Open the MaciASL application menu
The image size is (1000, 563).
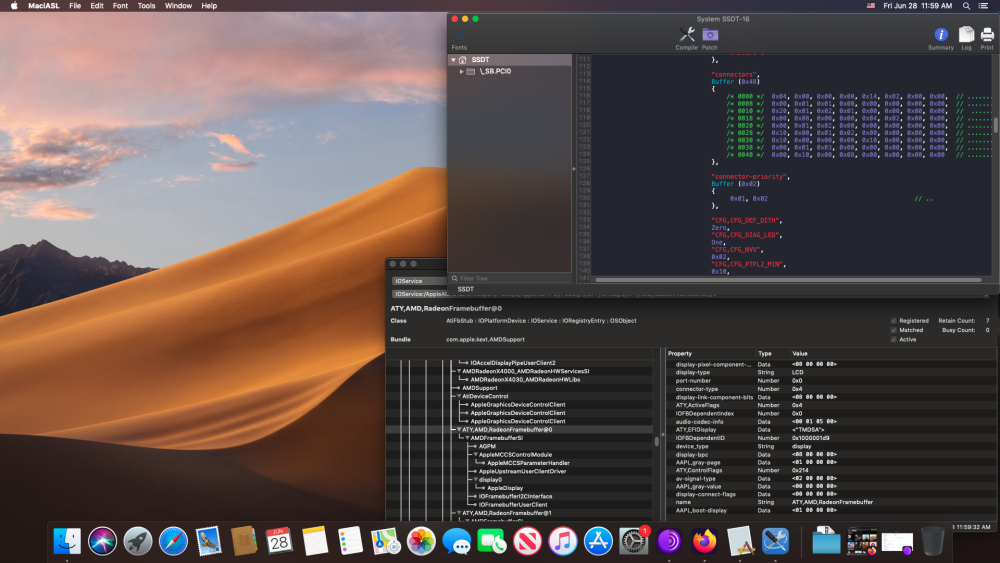coord(43,6)
